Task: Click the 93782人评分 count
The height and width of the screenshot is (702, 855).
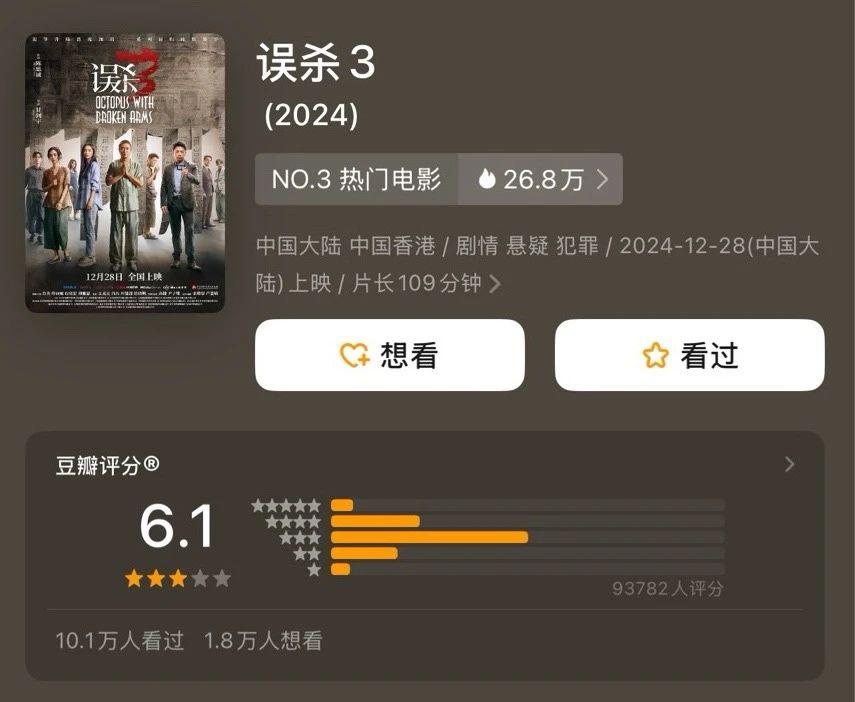Action: [667, 588]
